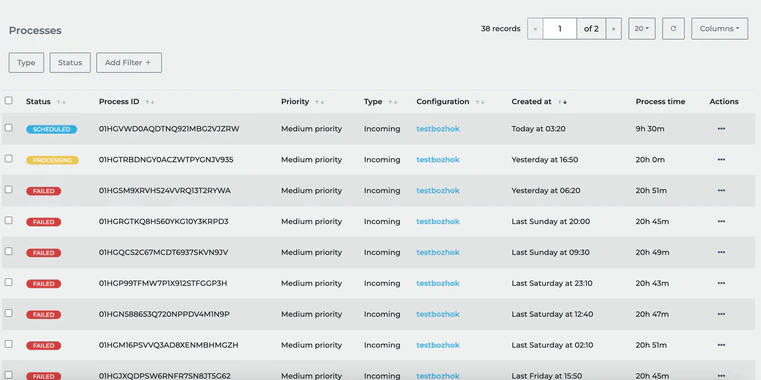Image resolution: width=761 pixels, height=380 pixels.
Task: Click the Processes page heading
Action: tap(35, 31)
